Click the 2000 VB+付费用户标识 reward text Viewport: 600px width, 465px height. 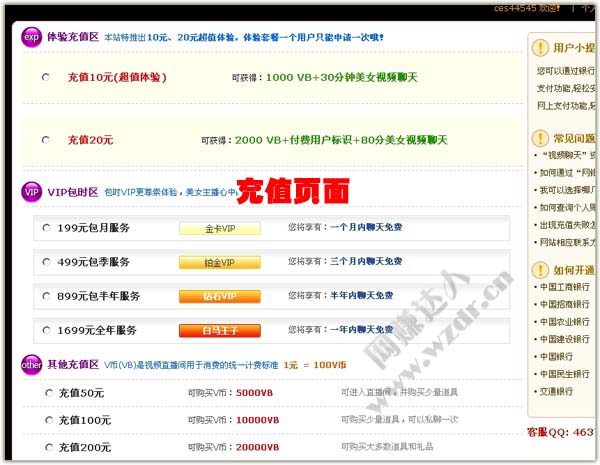point(293,140)
